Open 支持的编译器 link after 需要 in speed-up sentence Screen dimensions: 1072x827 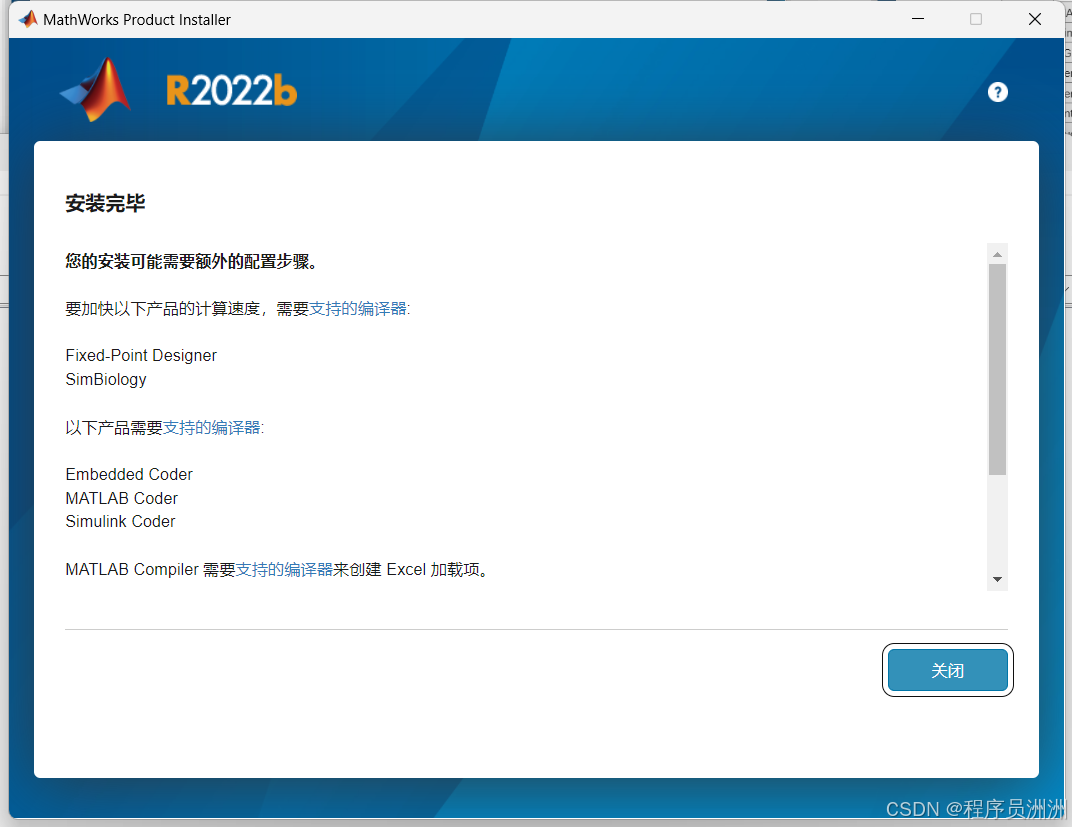[x=358, y=309]
